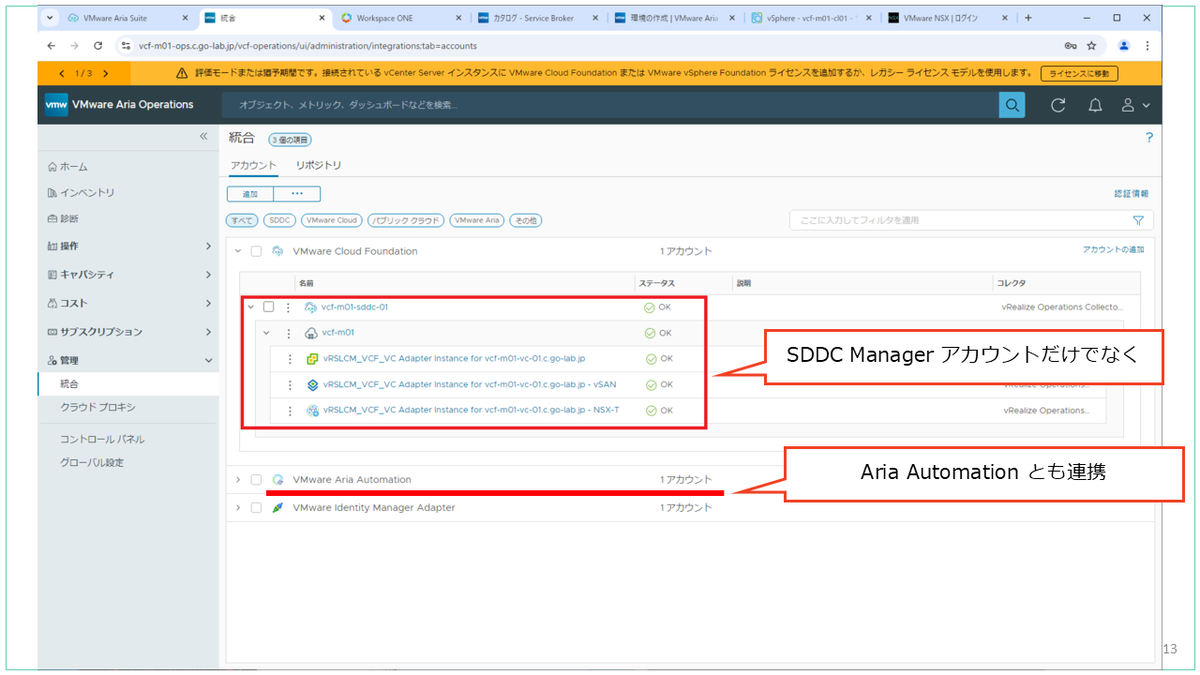Click the アカウントの追加 link
The width and height of the screenshot is (1200, 675).
(x=1113, y=249)
